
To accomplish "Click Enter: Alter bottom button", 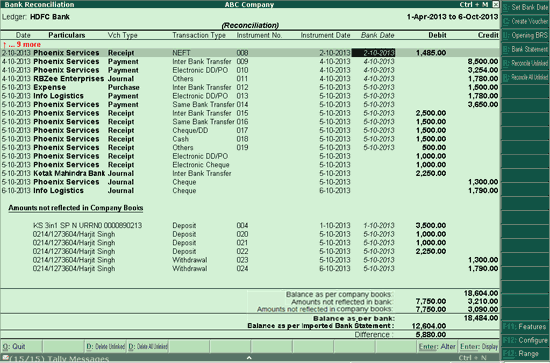I will coord(437,347).
